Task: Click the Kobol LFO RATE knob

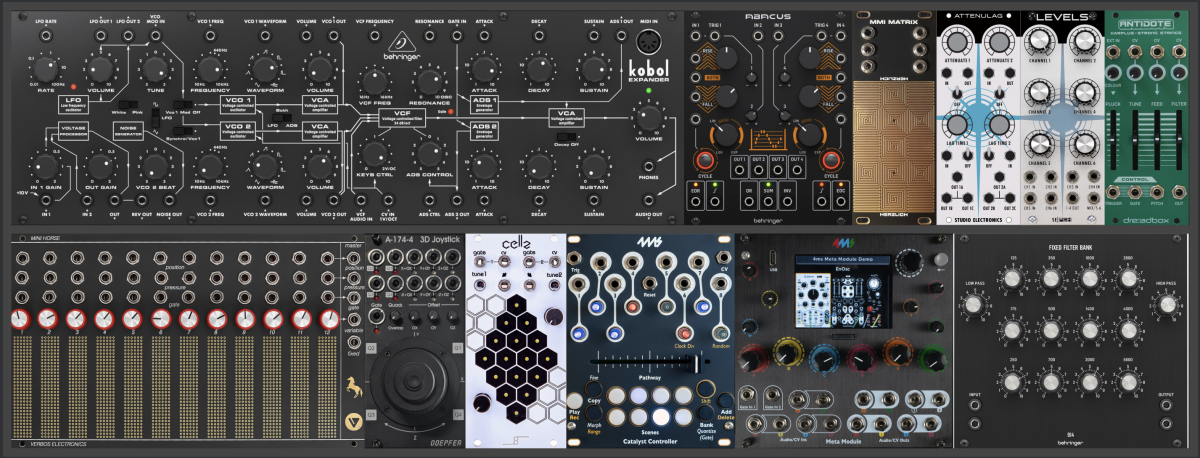Action: point(45,69)
